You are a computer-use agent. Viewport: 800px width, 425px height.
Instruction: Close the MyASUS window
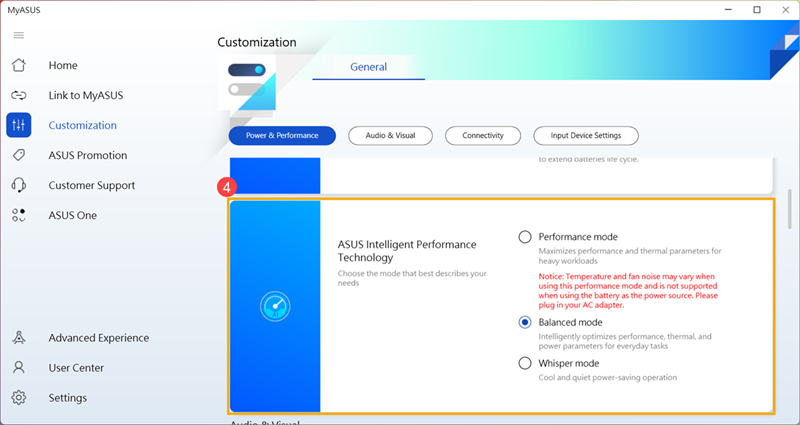(x=785, y=10)
